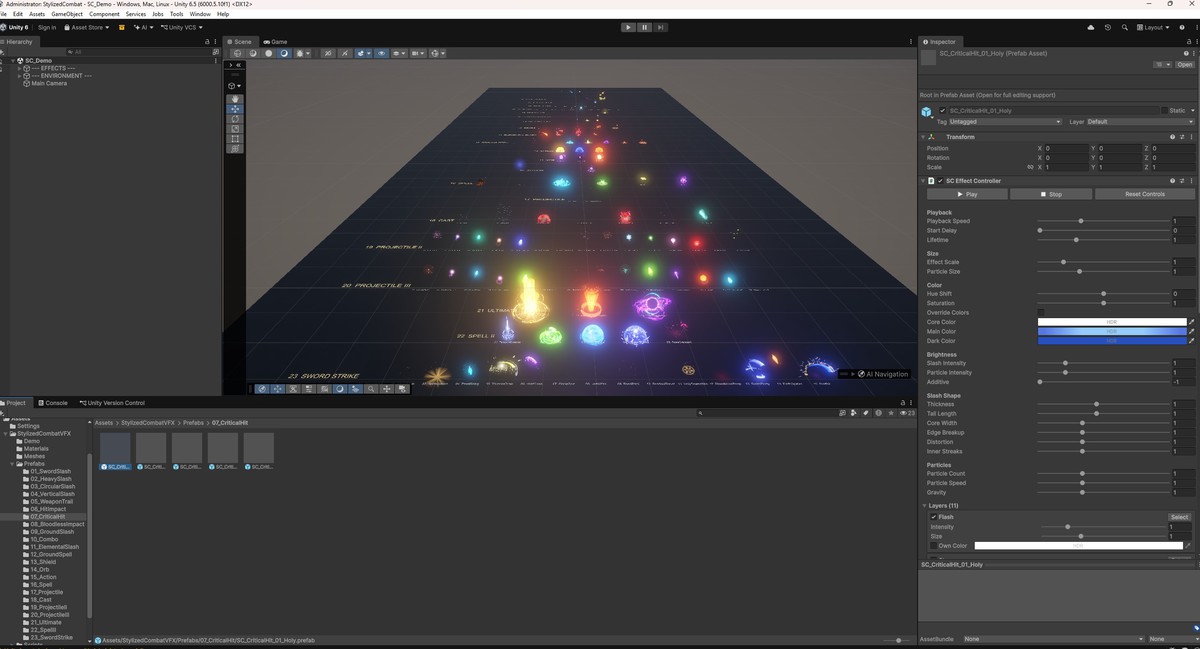Screen dimensions: 1200x649
Task: Open the Component menu
Action: pos(105,14)
